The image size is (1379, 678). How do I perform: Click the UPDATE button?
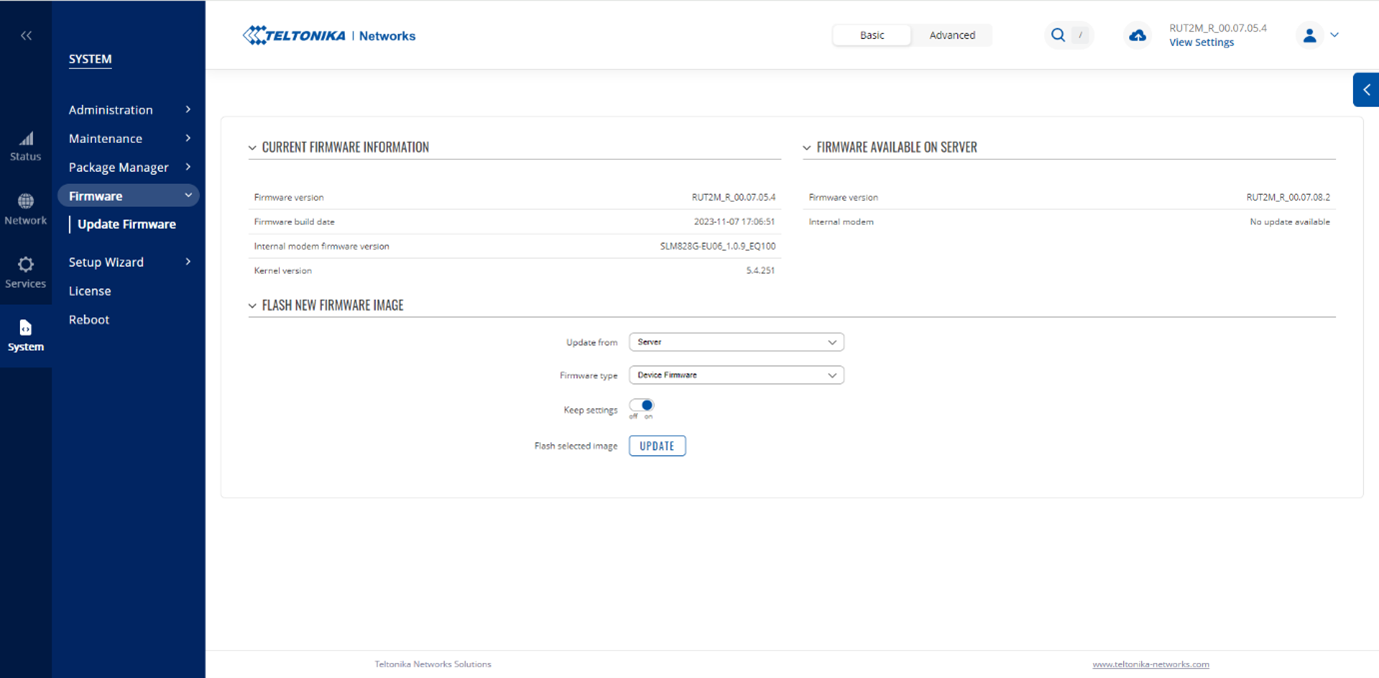click(657, 446)
